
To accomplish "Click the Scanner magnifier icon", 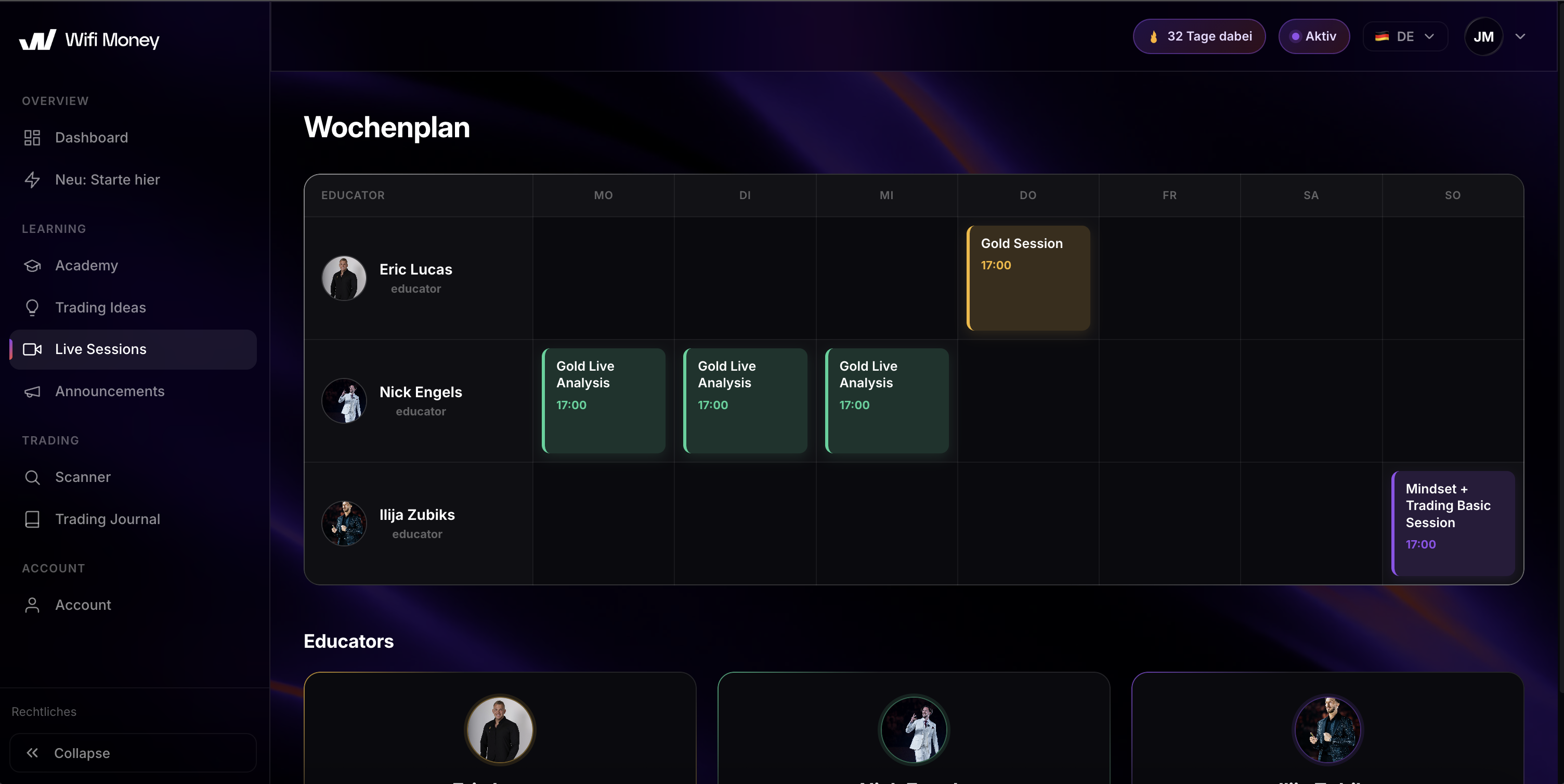I will point(32,477).
